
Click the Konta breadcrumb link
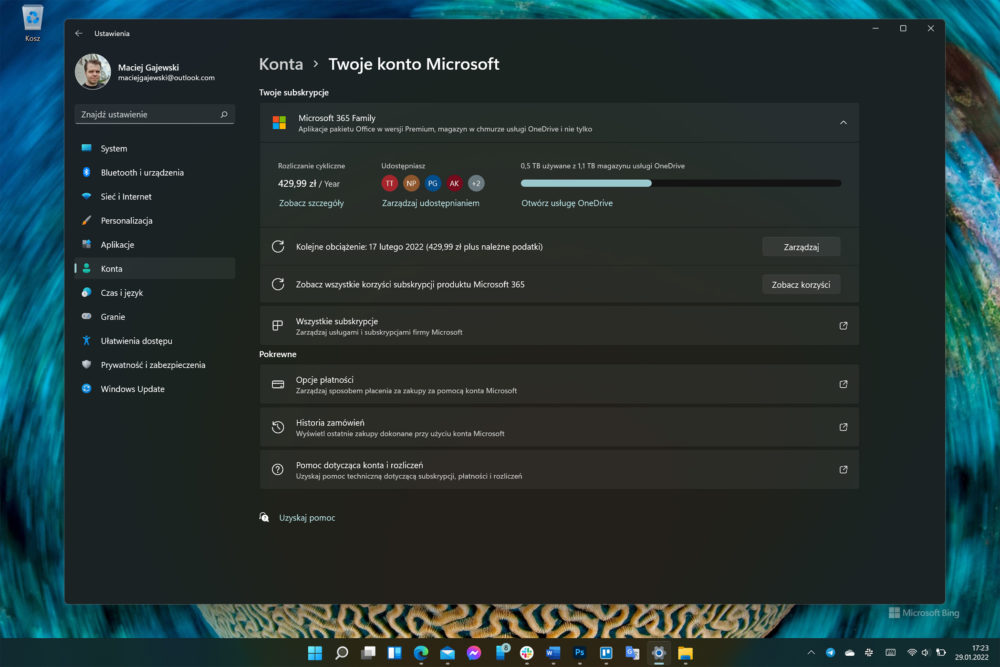281,64
